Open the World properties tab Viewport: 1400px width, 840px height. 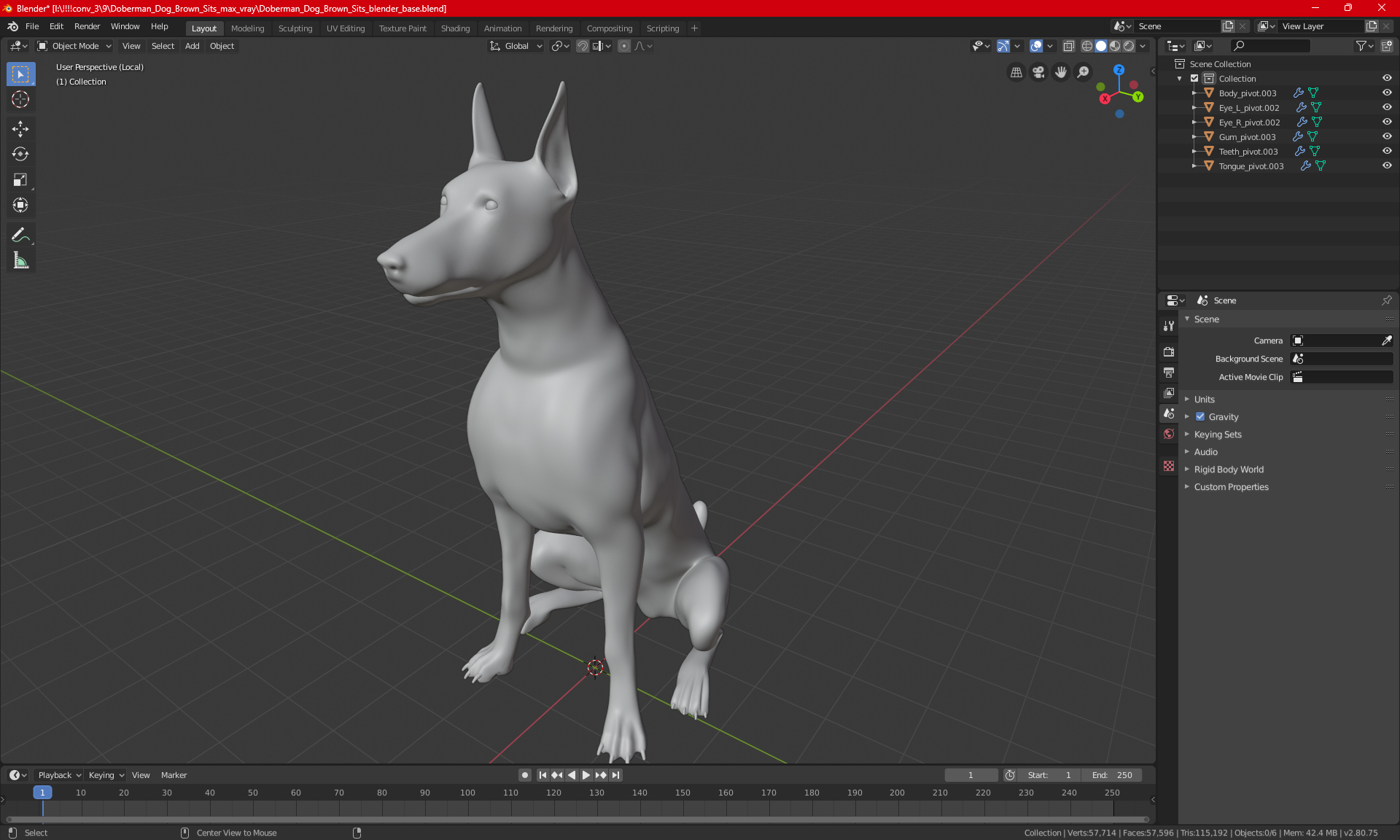tap(1169, 434)
